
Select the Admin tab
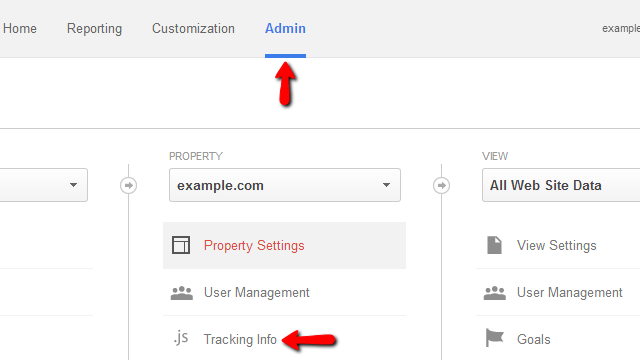(285, 29)
